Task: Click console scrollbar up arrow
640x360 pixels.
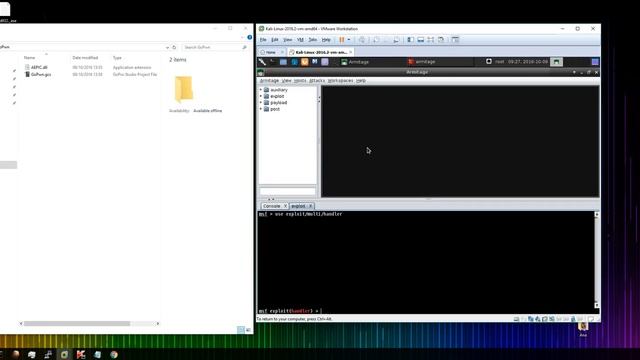Action: click(596, 214)
